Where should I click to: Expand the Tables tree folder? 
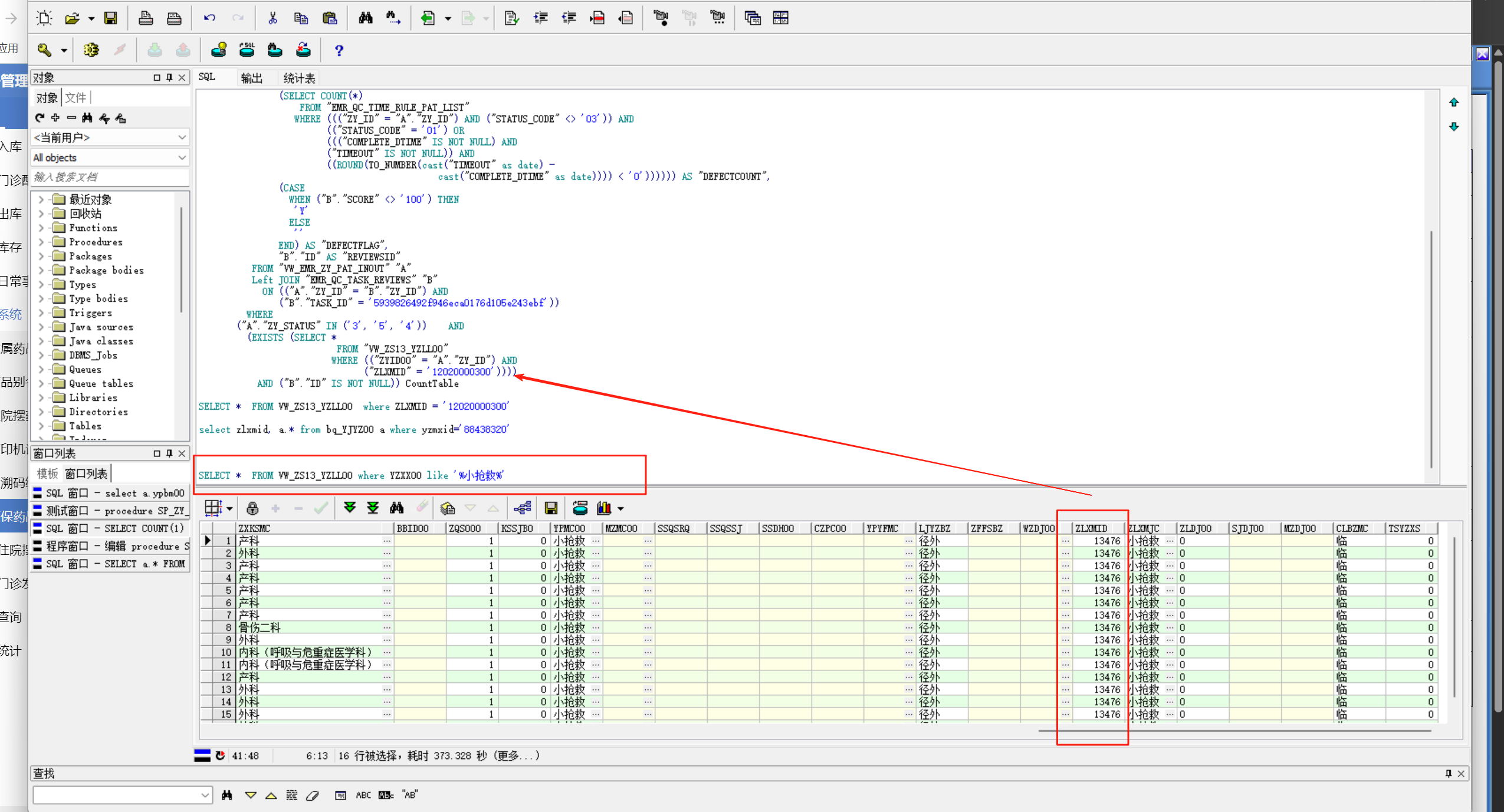(41, 426)
